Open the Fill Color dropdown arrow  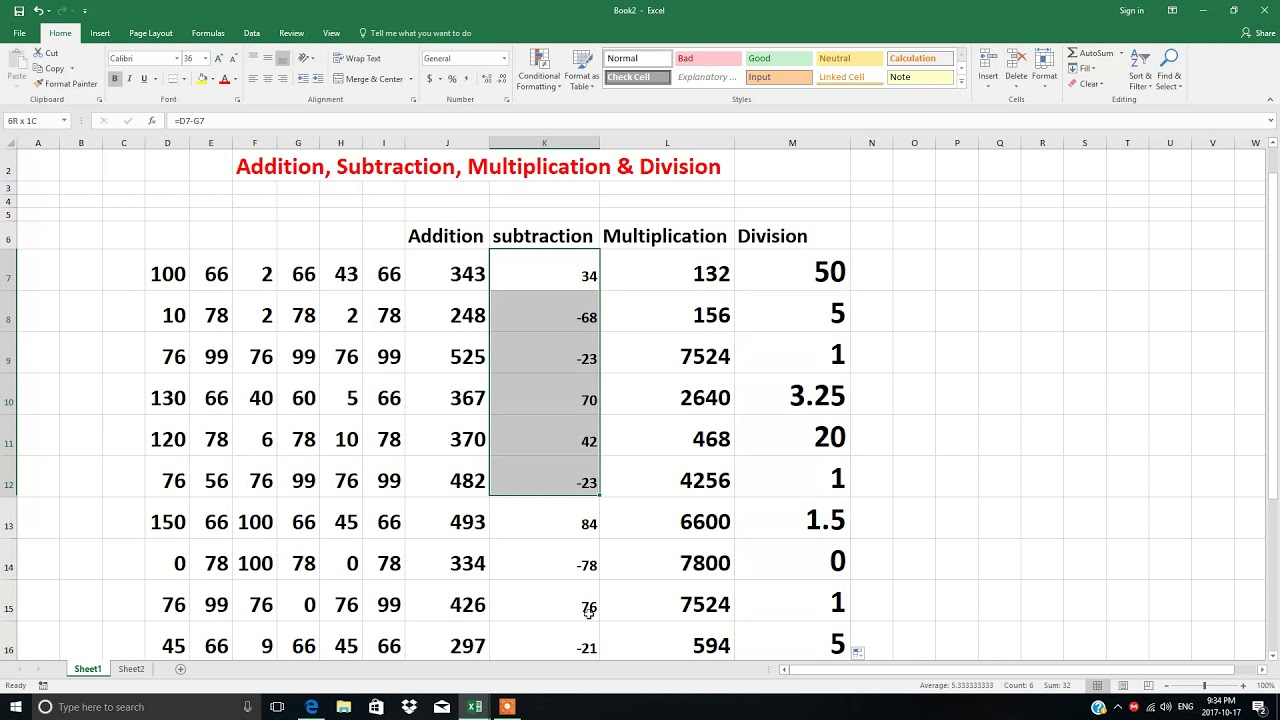click(213, 78)
